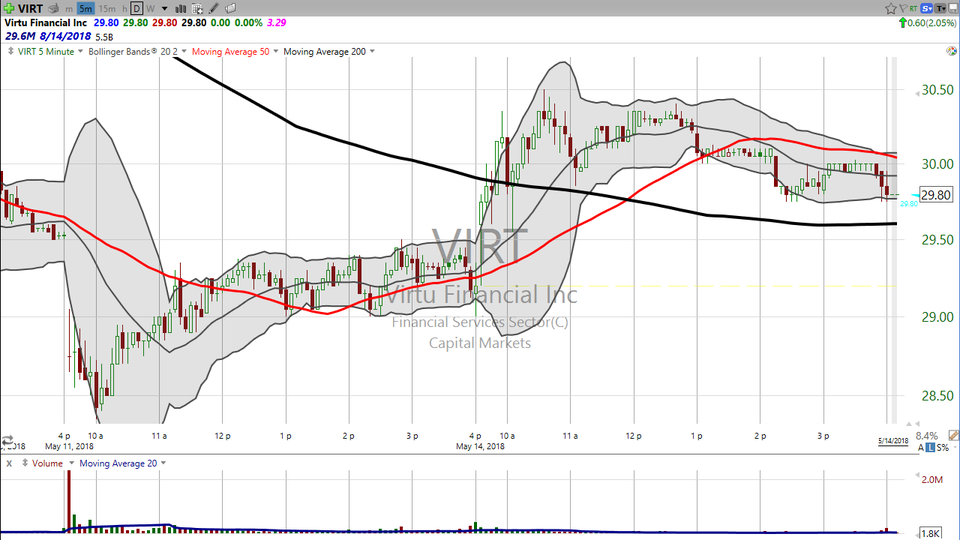The height and width of the screenshot is (540, 960).
Task: Click the scroll-back arrows icon at bottom left
Action: 7,440
